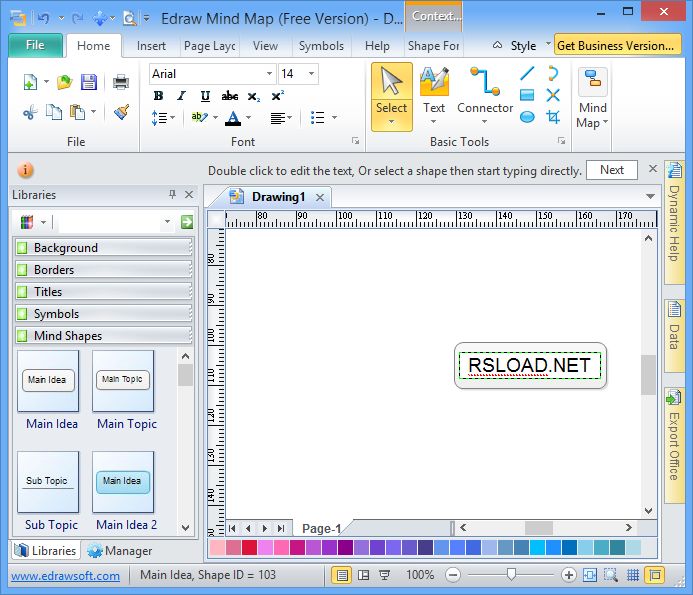Open the Dynamic Help side panel
The image size is (693, 595).
tap(674, 222)
